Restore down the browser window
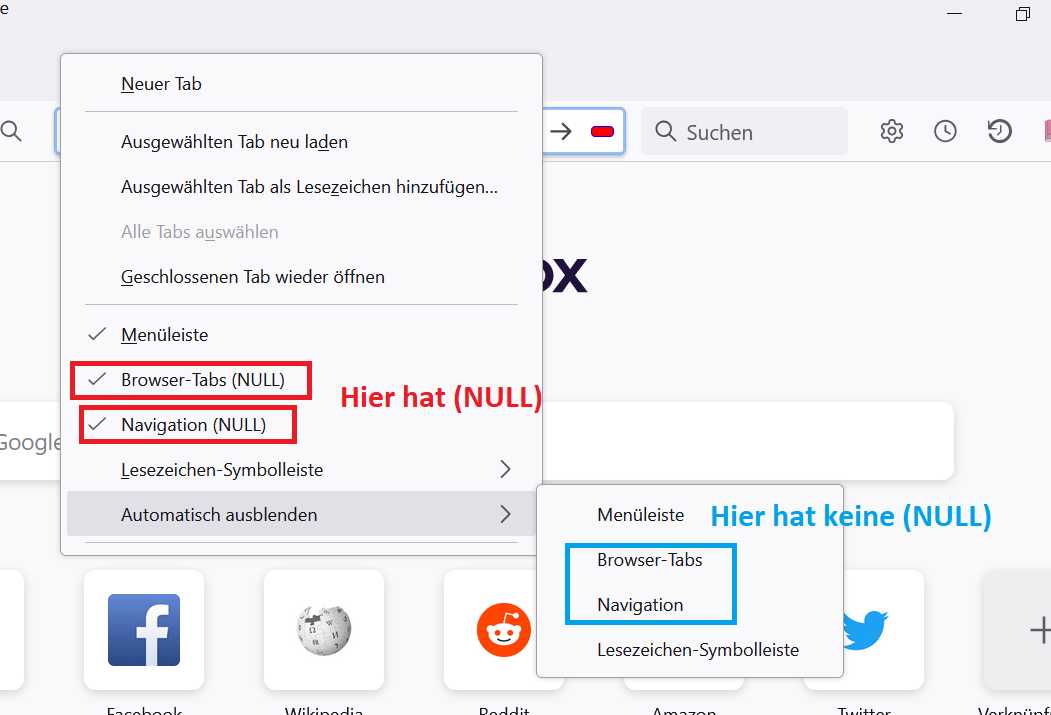1051x715 pixels. (1022, 13)
